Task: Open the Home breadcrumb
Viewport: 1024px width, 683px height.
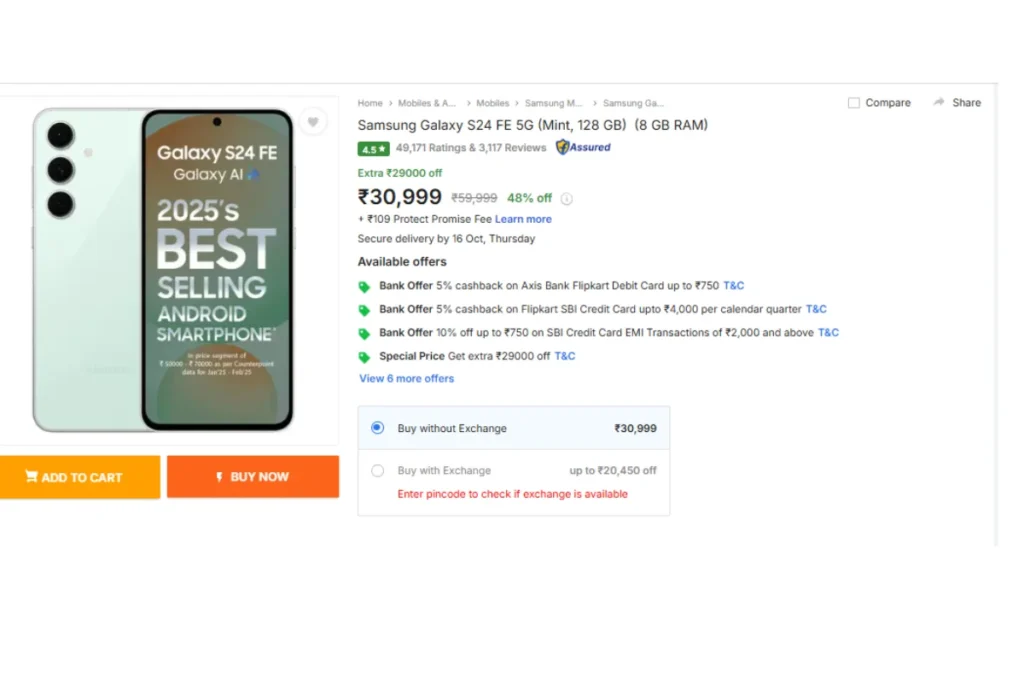Action: point(370,103)
